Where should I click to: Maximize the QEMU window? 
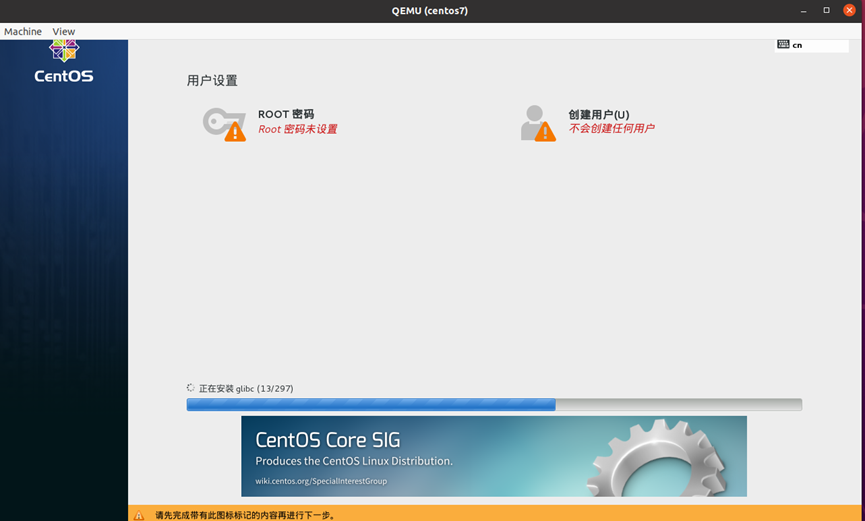[826, 10]
